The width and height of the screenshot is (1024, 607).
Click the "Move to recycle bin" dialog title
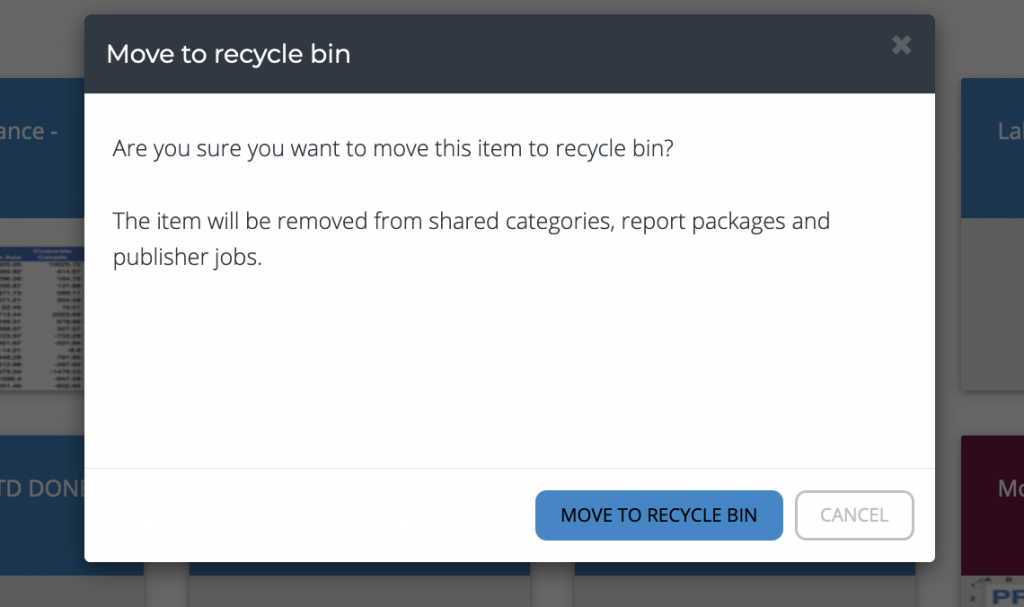click(x=228, y=54)
